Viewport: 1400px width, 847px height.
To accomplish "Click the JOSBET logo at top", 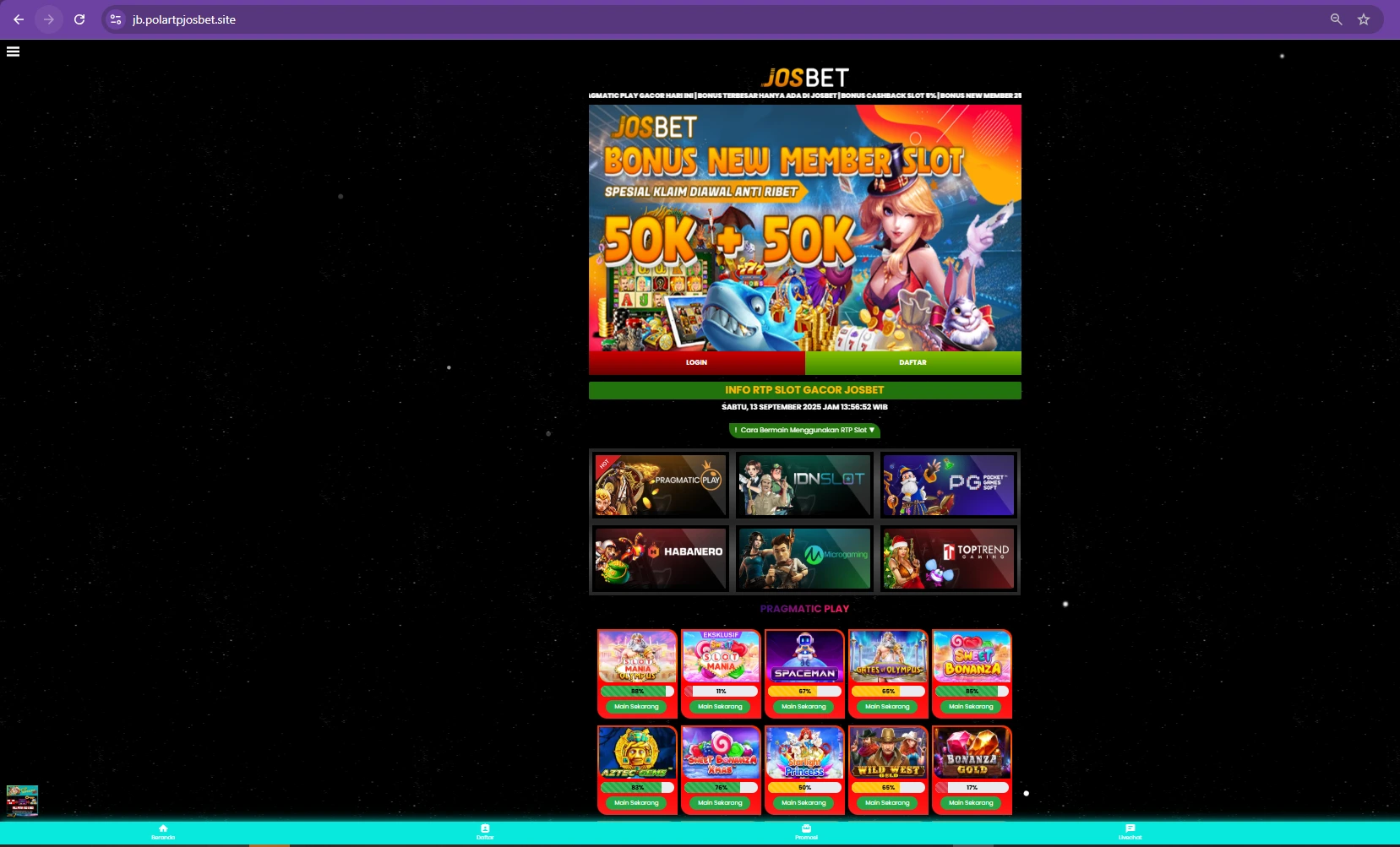I will [x=805, y=78].
